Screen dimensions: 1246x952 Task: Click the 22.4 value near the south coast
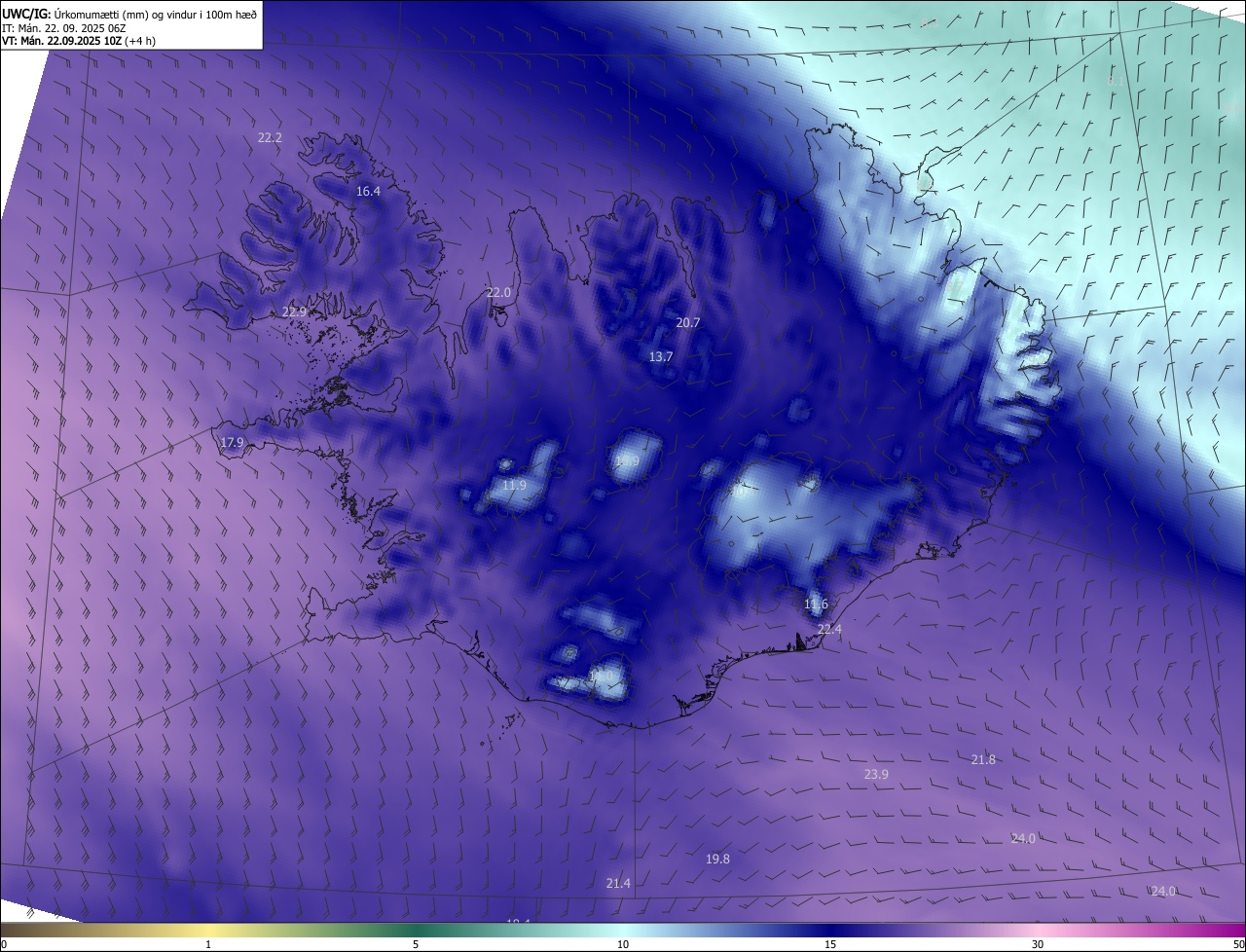coord(829,630)
